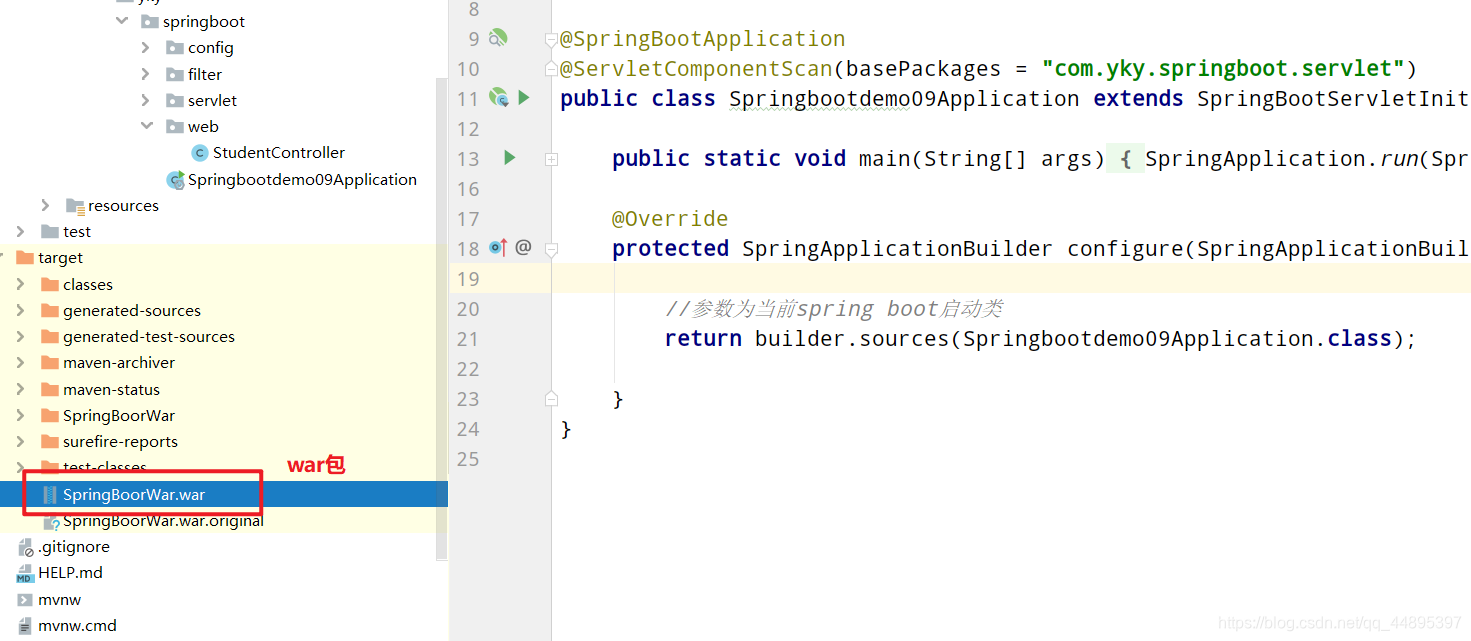Click the StudentController class icon
The width and height of the screenshot is (1471, 641).
(x=199, y=153)
